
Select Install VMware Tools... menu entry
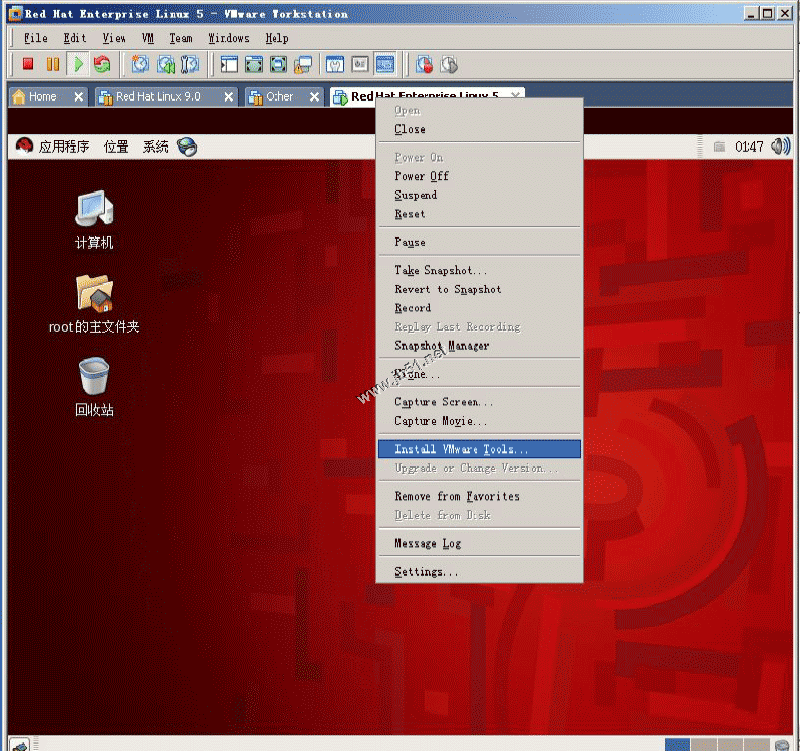pos(479,449)
